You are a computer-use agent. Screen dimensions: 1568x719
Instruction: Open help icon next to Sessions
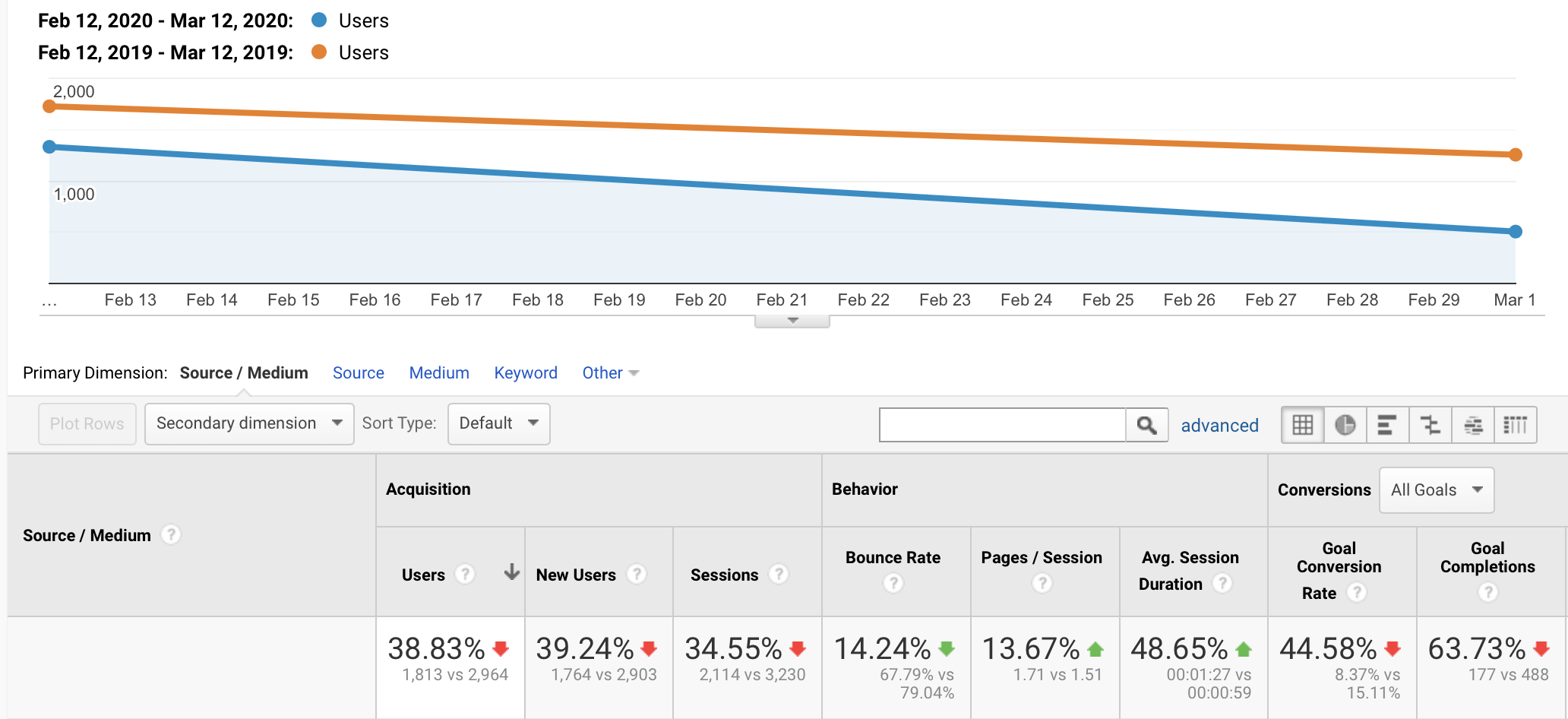779,574
